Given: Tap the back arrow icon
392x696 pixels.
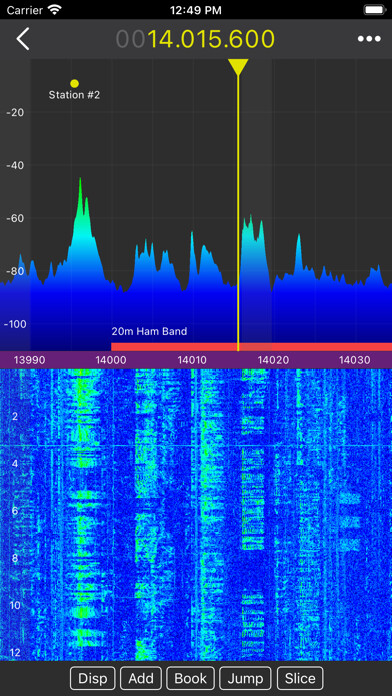Looking at the screenshot, I should click(23, 39).
